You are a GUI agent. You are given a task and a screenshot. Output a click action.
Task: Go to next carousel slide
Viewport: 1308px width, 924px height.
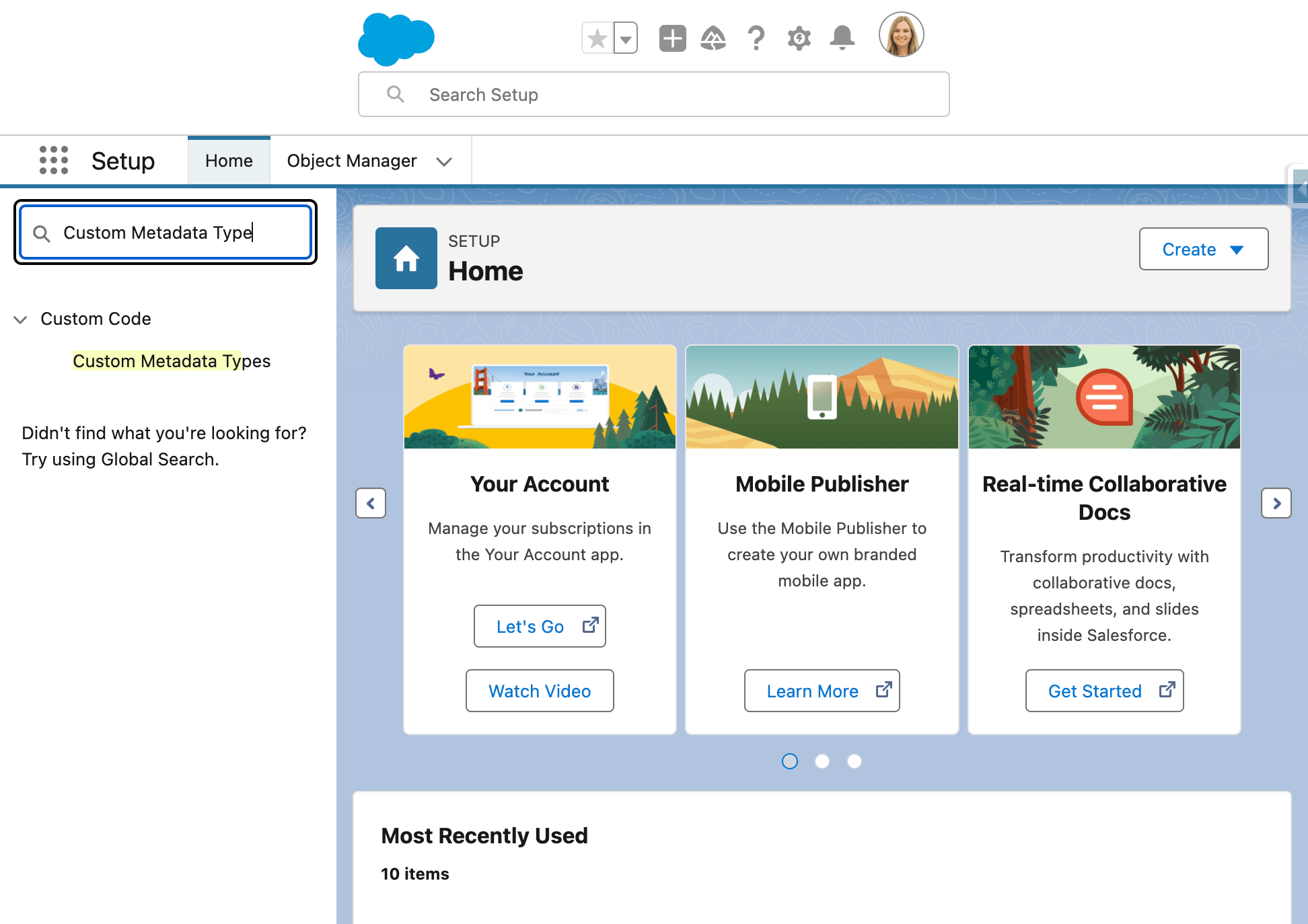click(x=1276, y=503)
